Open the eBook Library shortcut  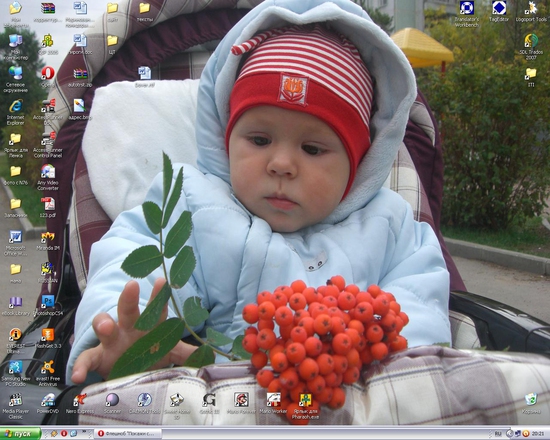(x=15, y=302)
